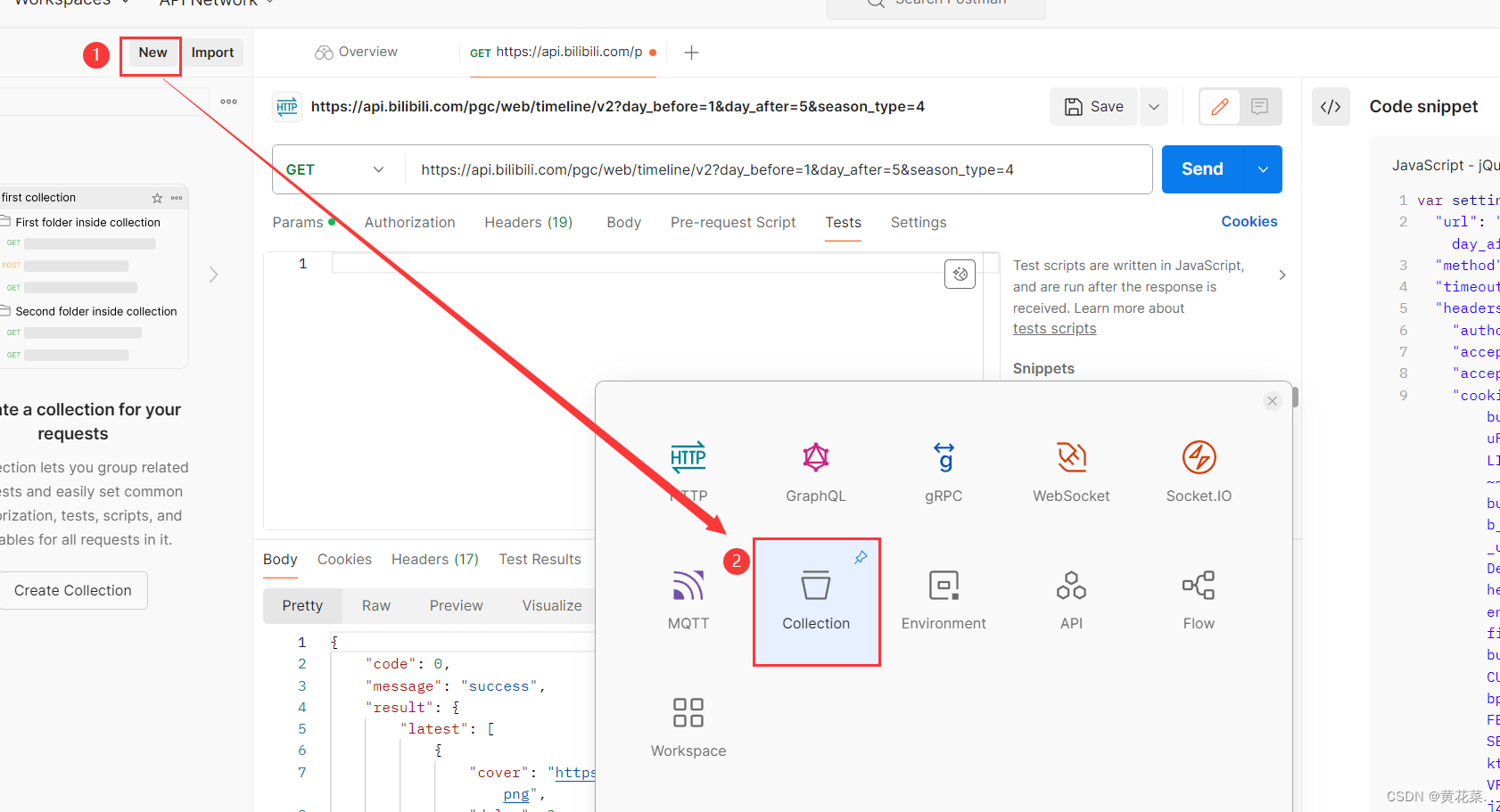
Task: Select the Preview view
Action: (x=456, y=605)
